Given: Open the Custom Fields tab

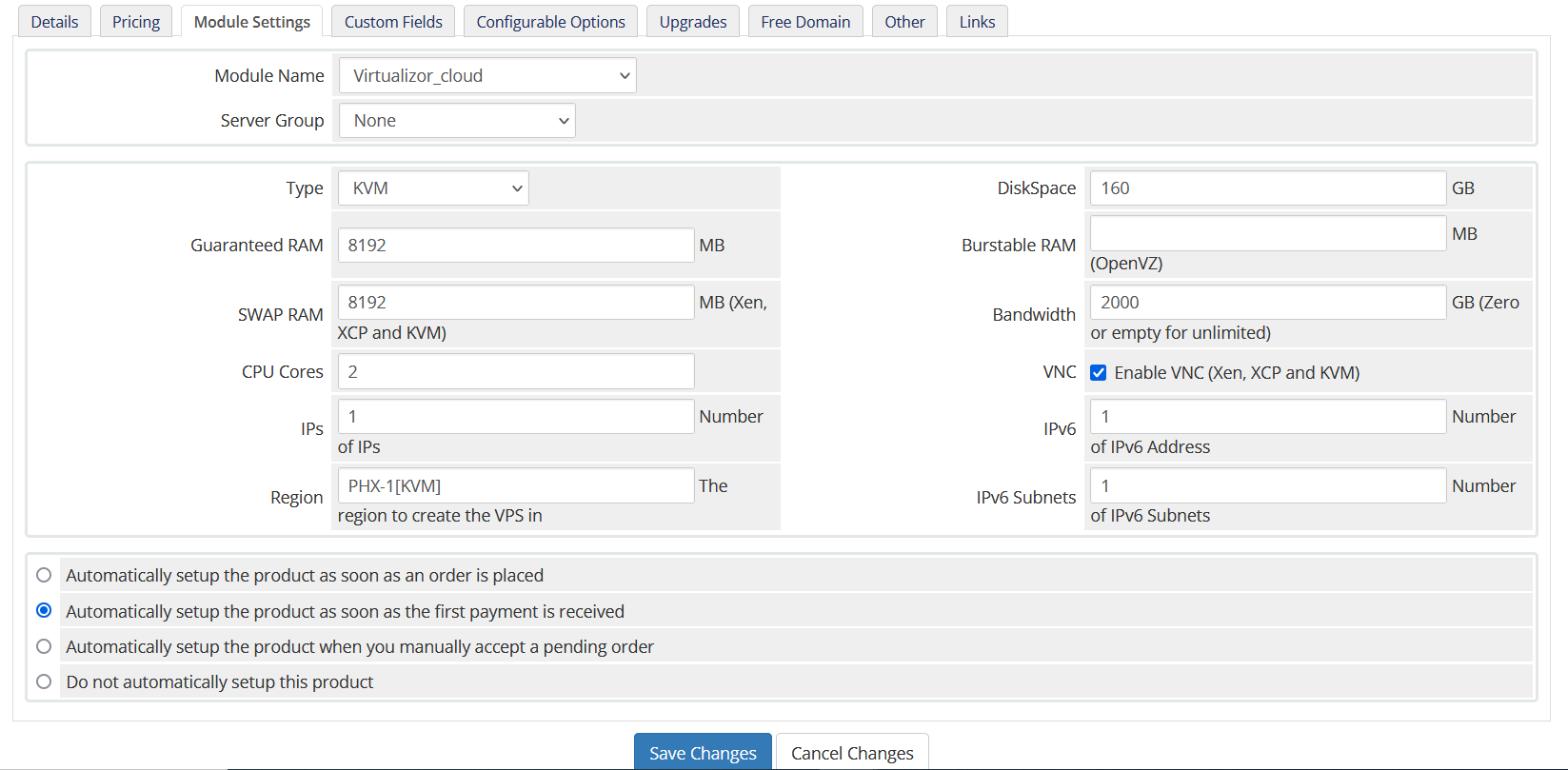Looking at the screenshot, I should [x=393, y=21].
